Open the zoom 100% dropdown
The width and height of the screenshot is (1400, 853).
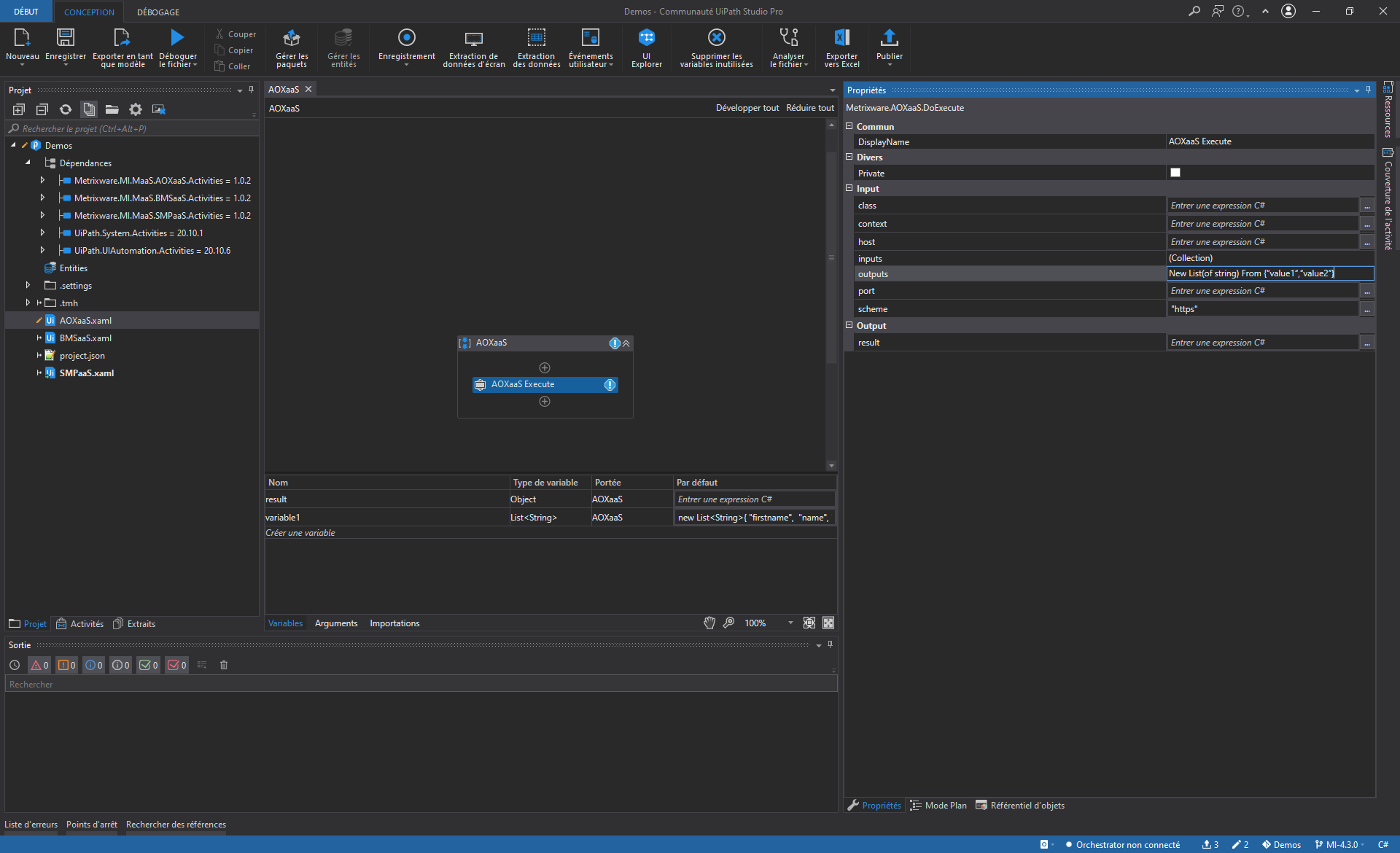tap(790, 623)
